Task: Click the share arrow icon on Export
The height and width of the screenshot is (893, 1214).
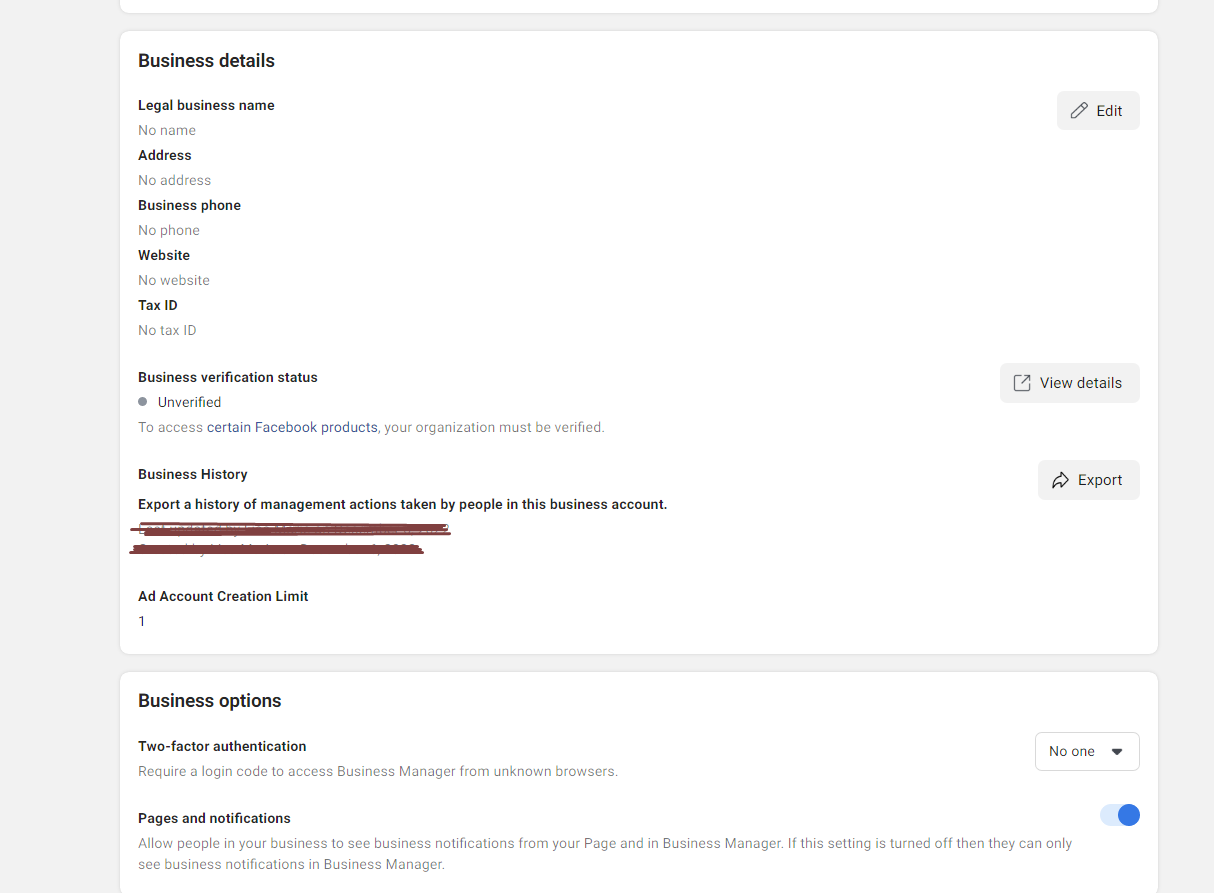Action: coord(1060,480)
